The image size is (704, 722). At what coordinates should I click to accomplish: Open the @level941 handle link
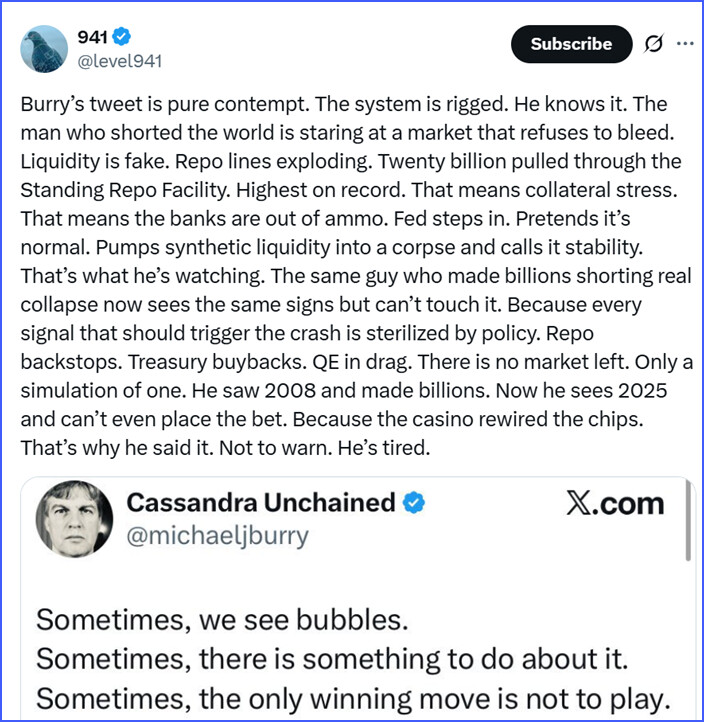(x=120, y=61)
